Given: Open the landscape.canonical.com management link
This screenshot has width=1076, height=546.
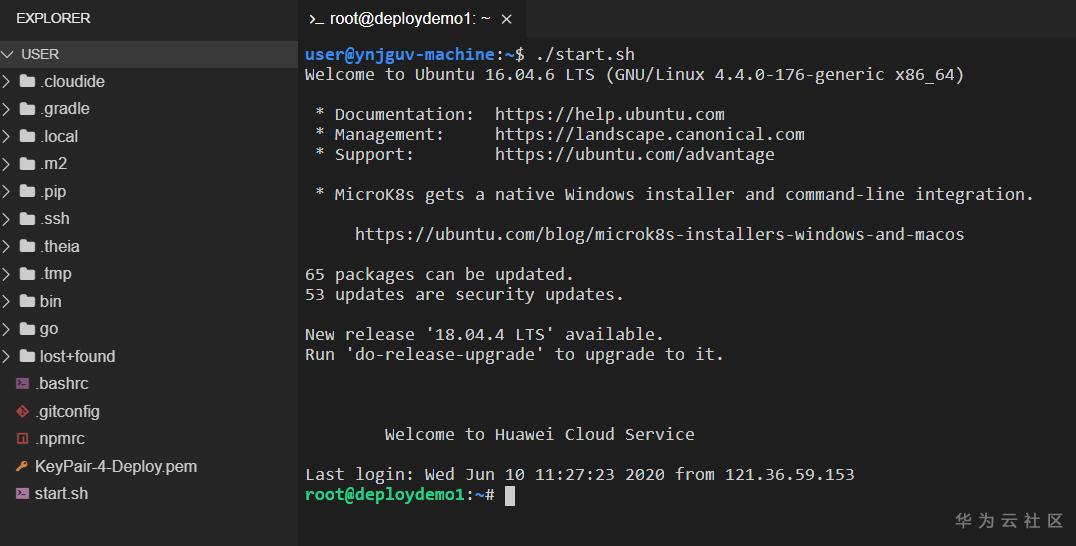Looking at the screenshot, I should coord(649,134).
